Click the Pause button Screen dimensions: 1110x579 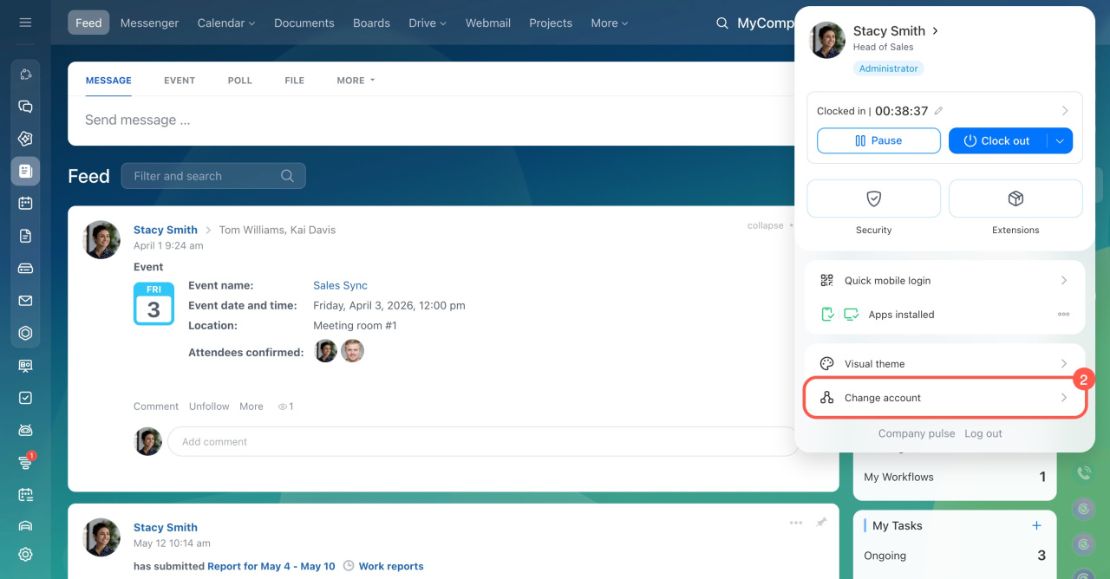click(879, 141)
